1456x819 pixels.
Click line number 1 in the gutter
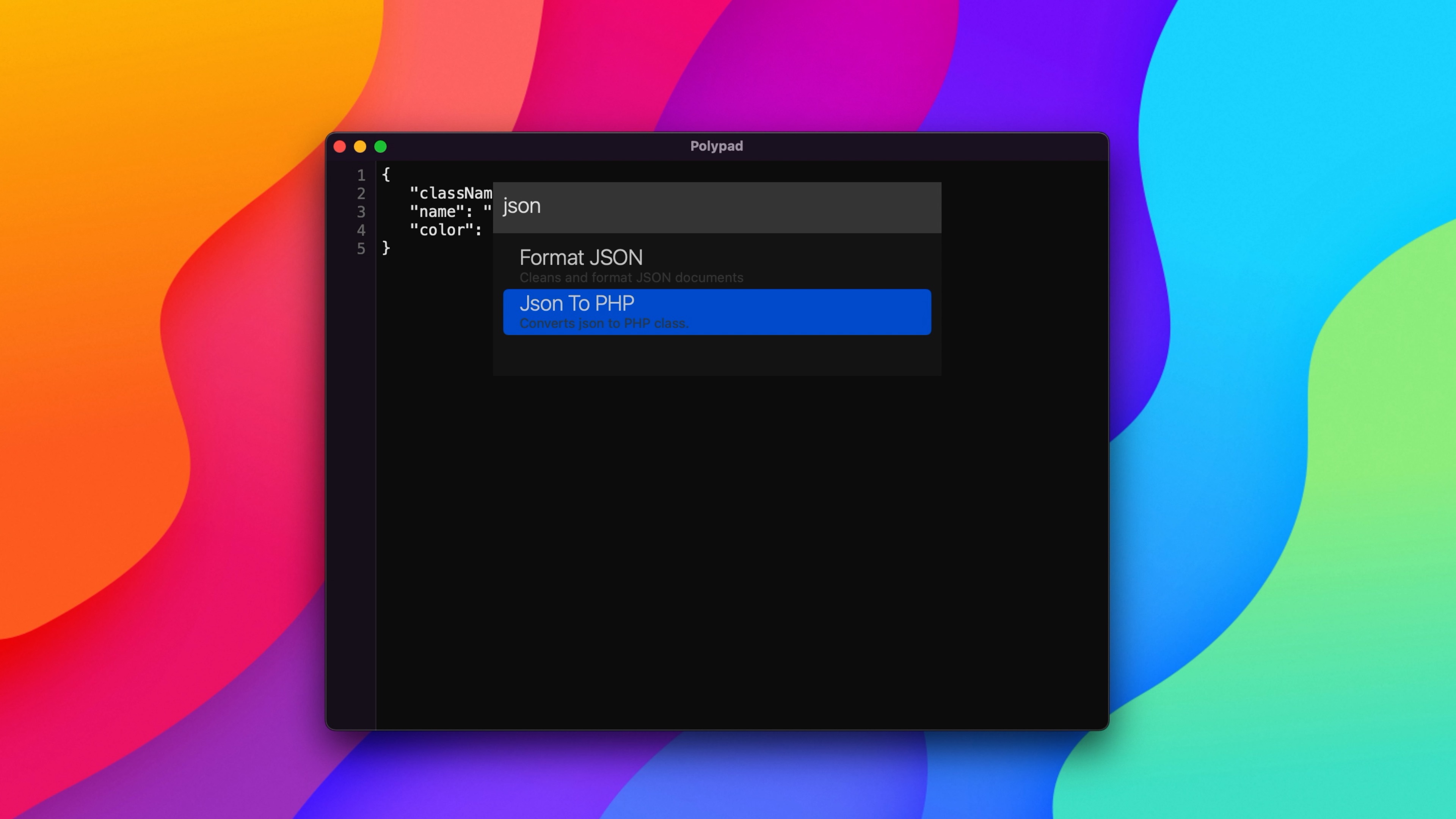pos(361,175)
